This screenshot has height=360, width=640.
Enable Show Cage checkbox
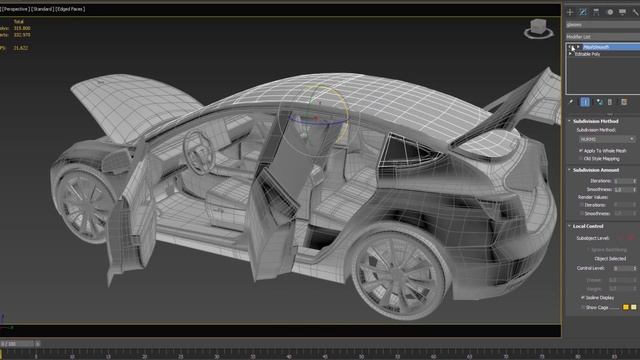click(582, 307)
